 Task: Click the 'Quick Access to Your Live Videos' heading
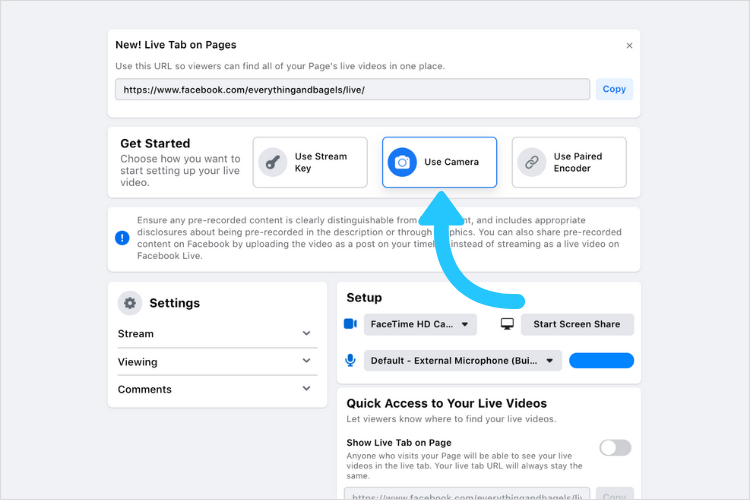446,403
